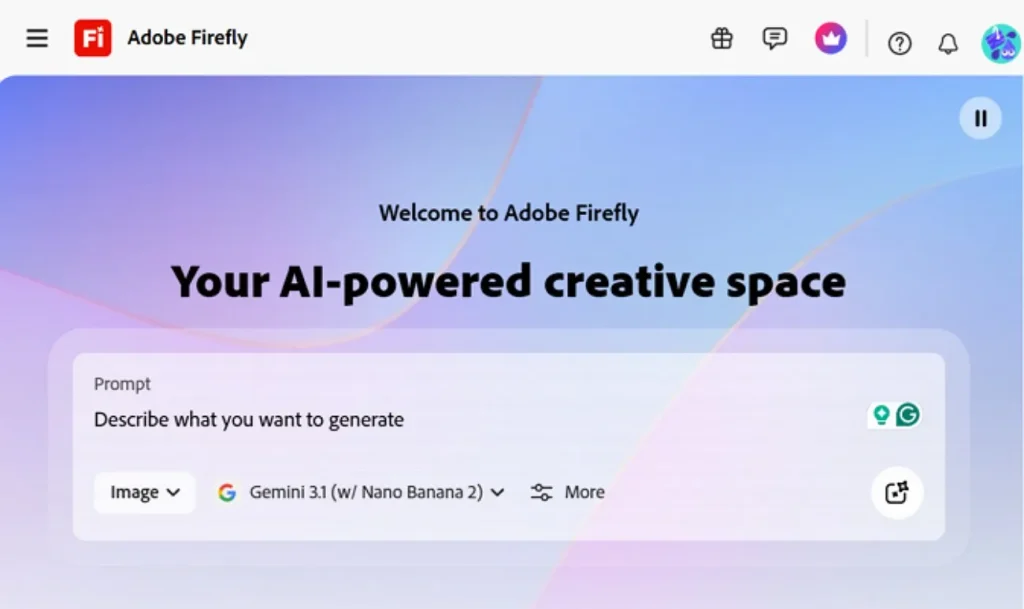Open the gift promotions icon
This screenshot has width=1024, height=609.
(x=721, y=38)
